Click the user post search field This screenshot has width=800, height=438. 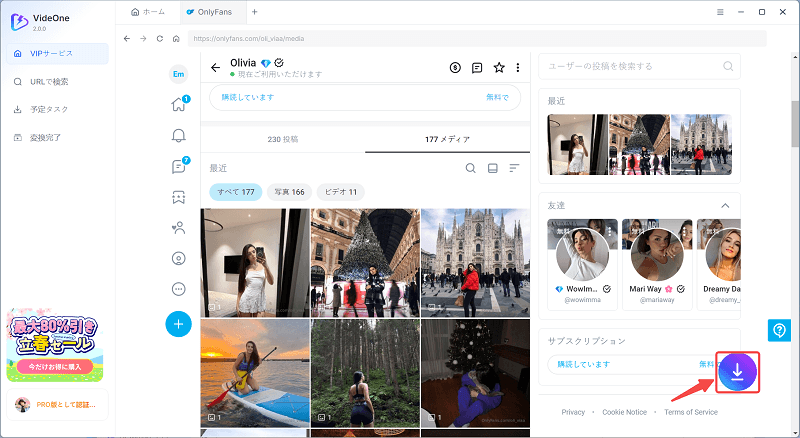pos(630,67)
